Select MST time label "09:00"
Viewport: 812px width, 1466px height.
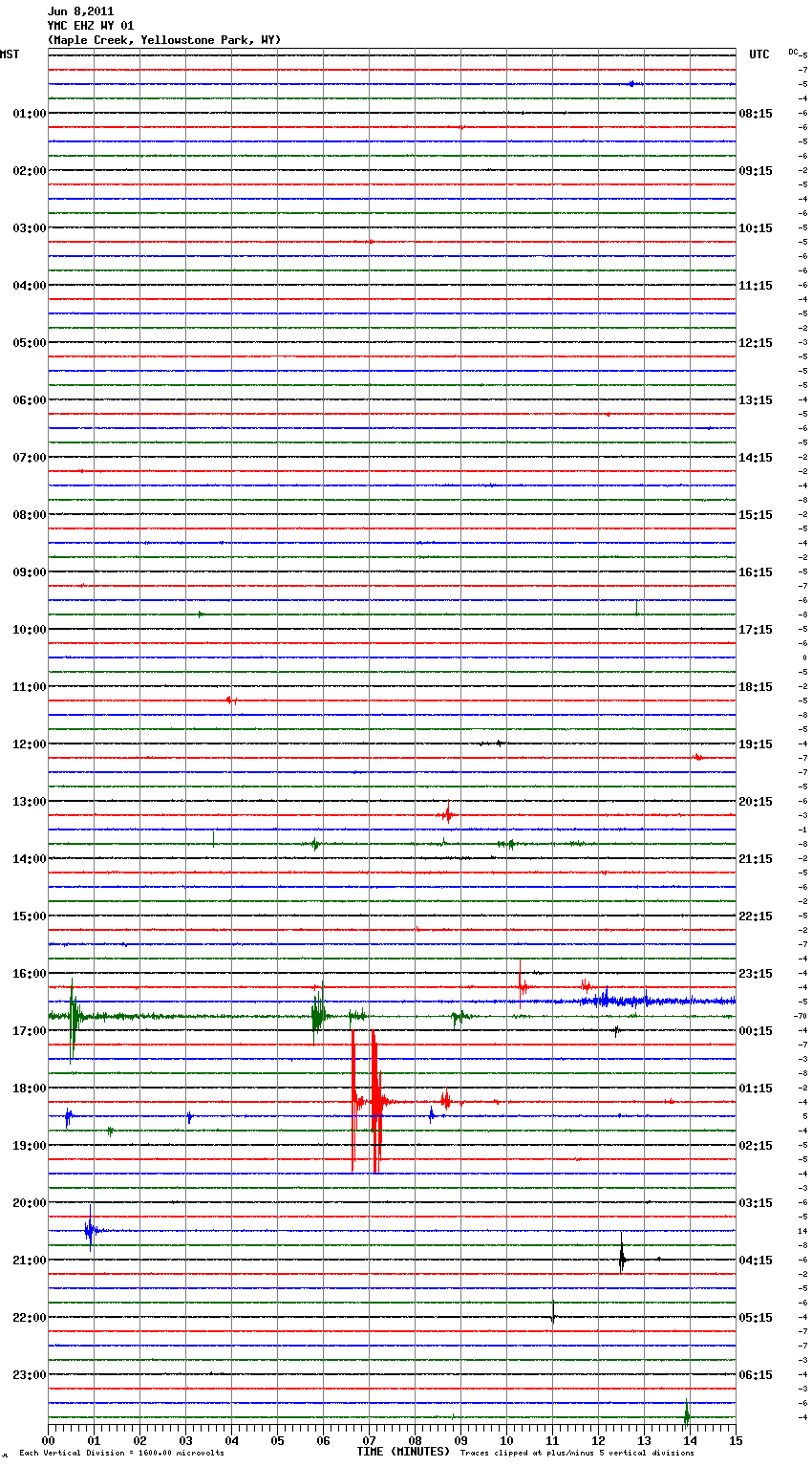30,572
